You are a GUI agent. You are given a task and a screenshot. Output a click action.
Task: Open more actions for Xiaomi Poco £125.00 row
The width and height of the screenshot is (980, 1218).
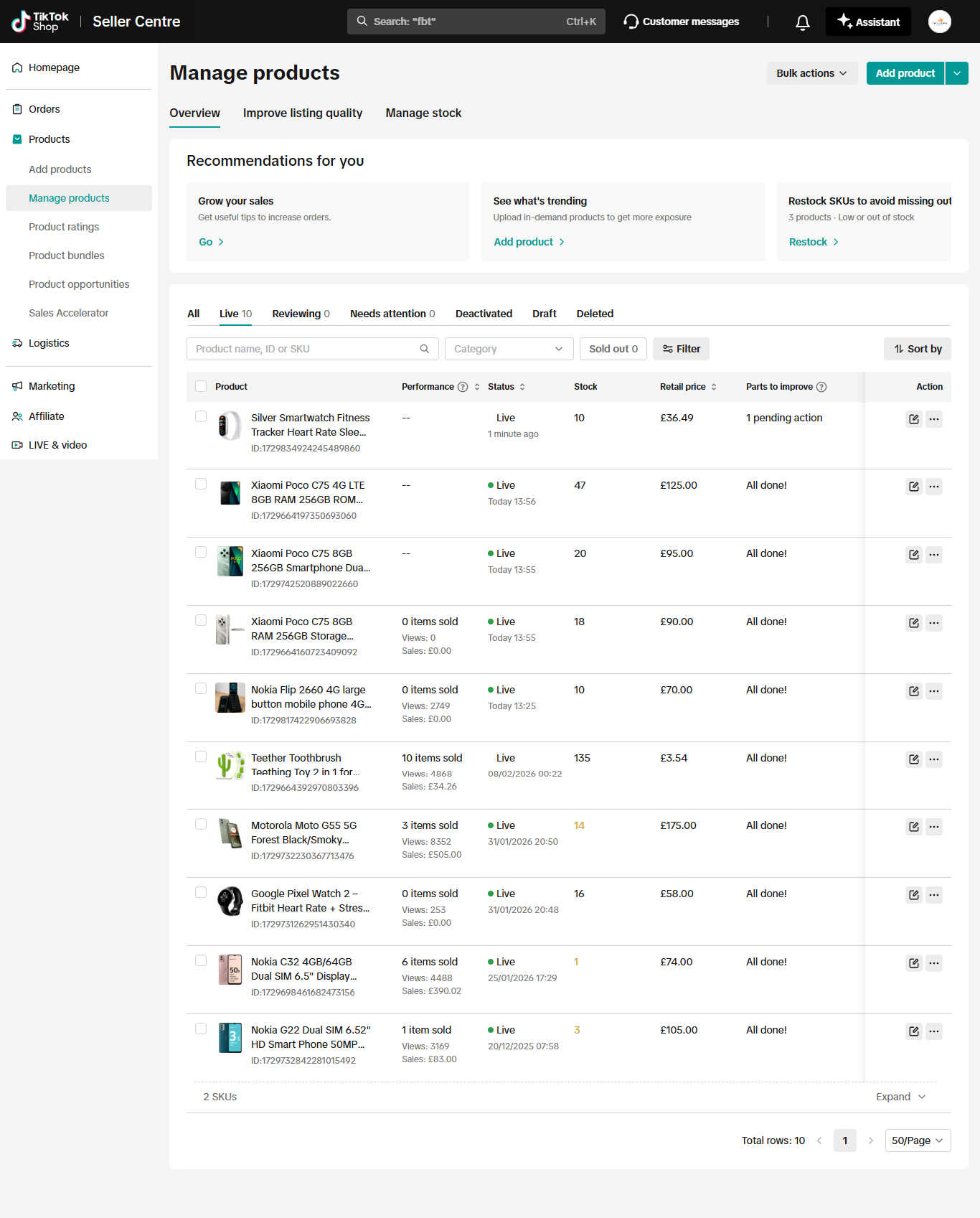[x=933, y=487]
